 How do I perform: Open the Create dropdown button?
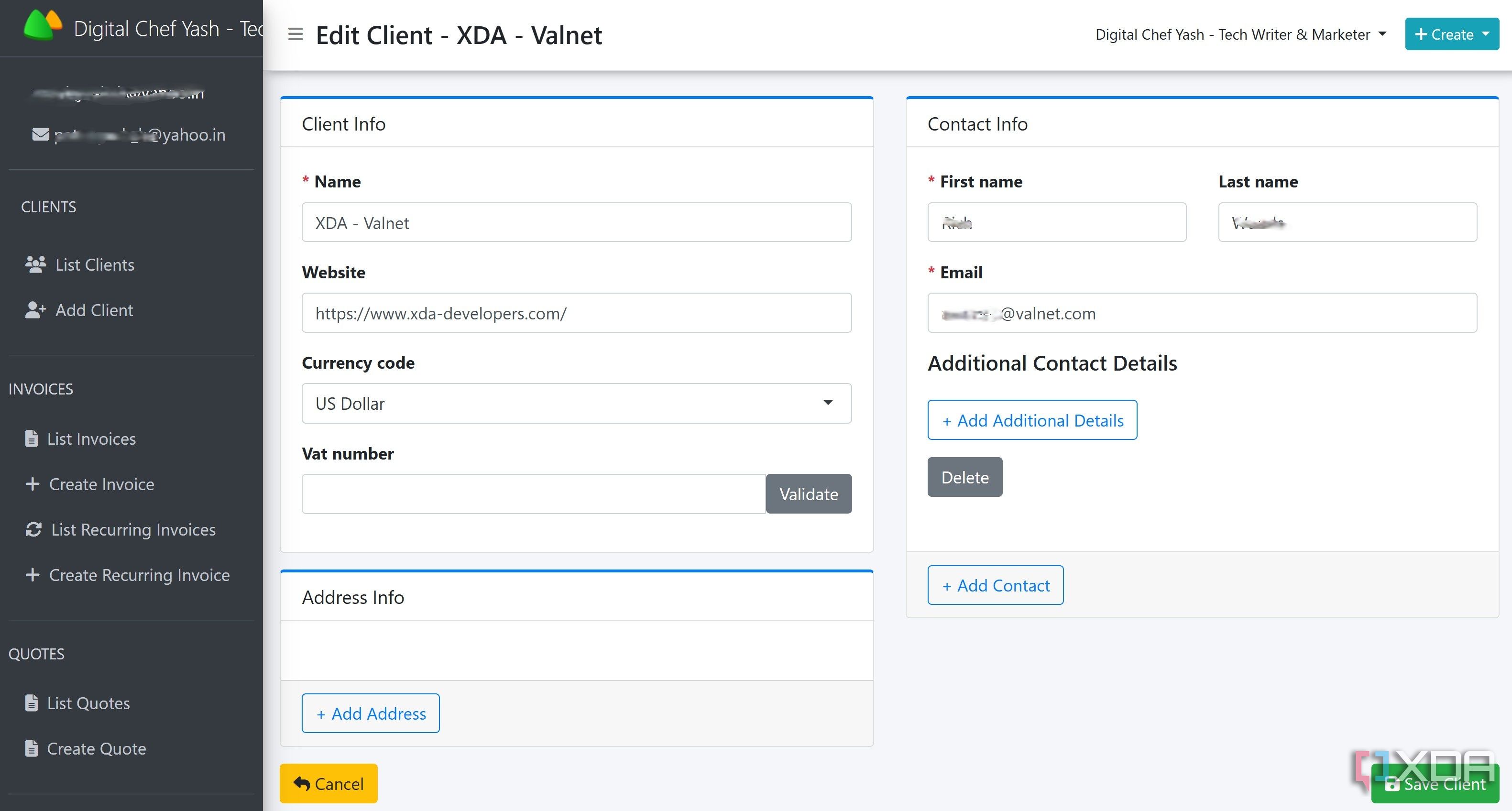1452,34
